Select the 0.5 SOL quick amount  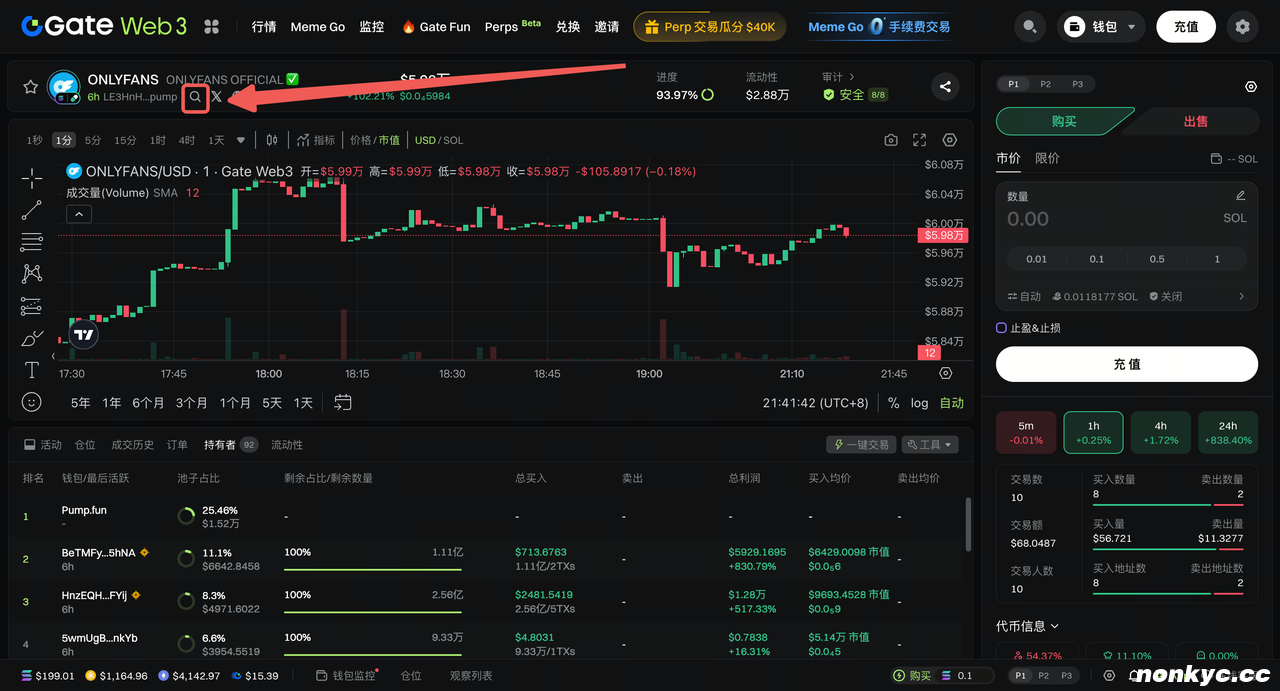(1157, 258)
